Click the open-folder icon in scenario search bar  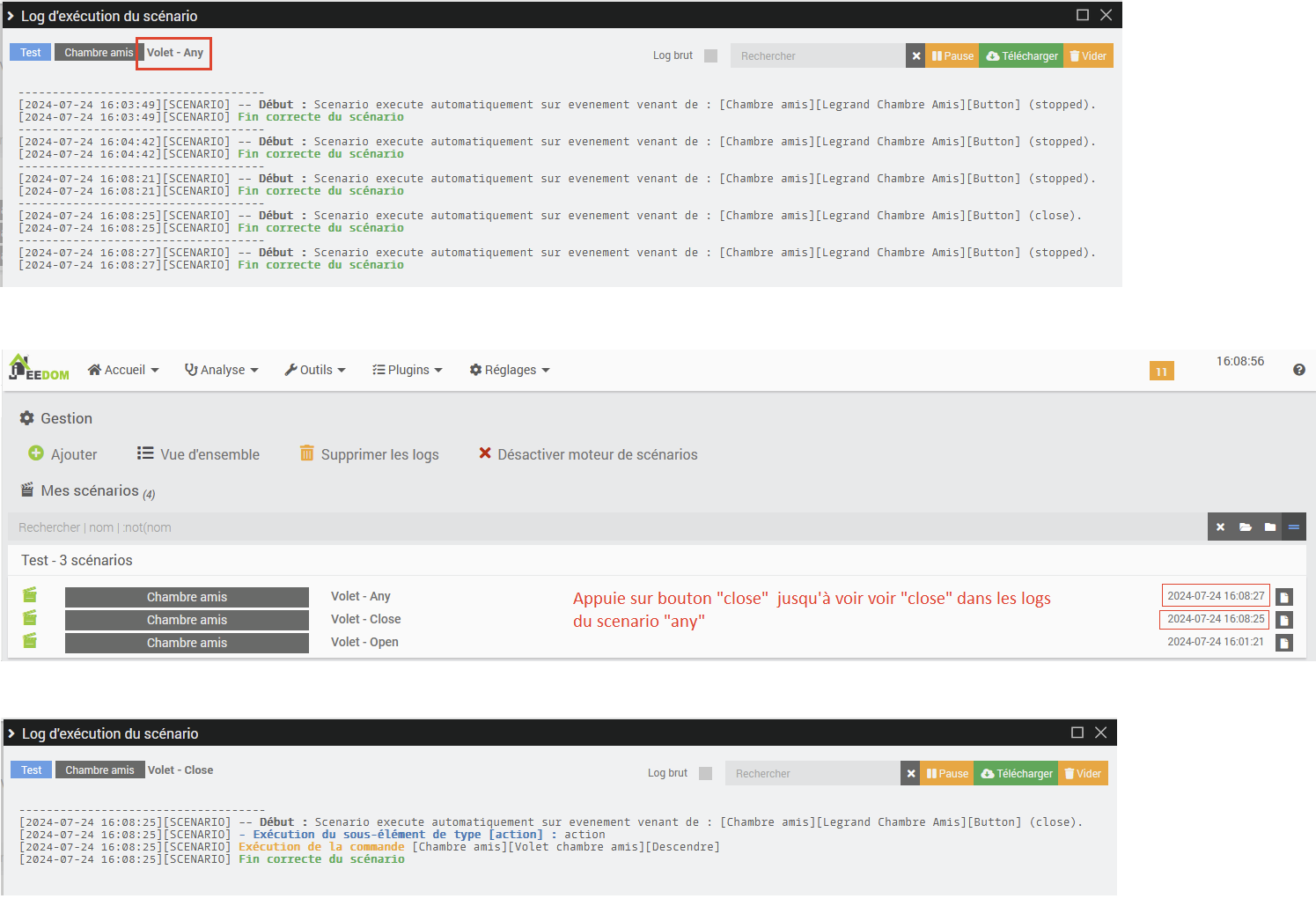[x=1245, y=527]
